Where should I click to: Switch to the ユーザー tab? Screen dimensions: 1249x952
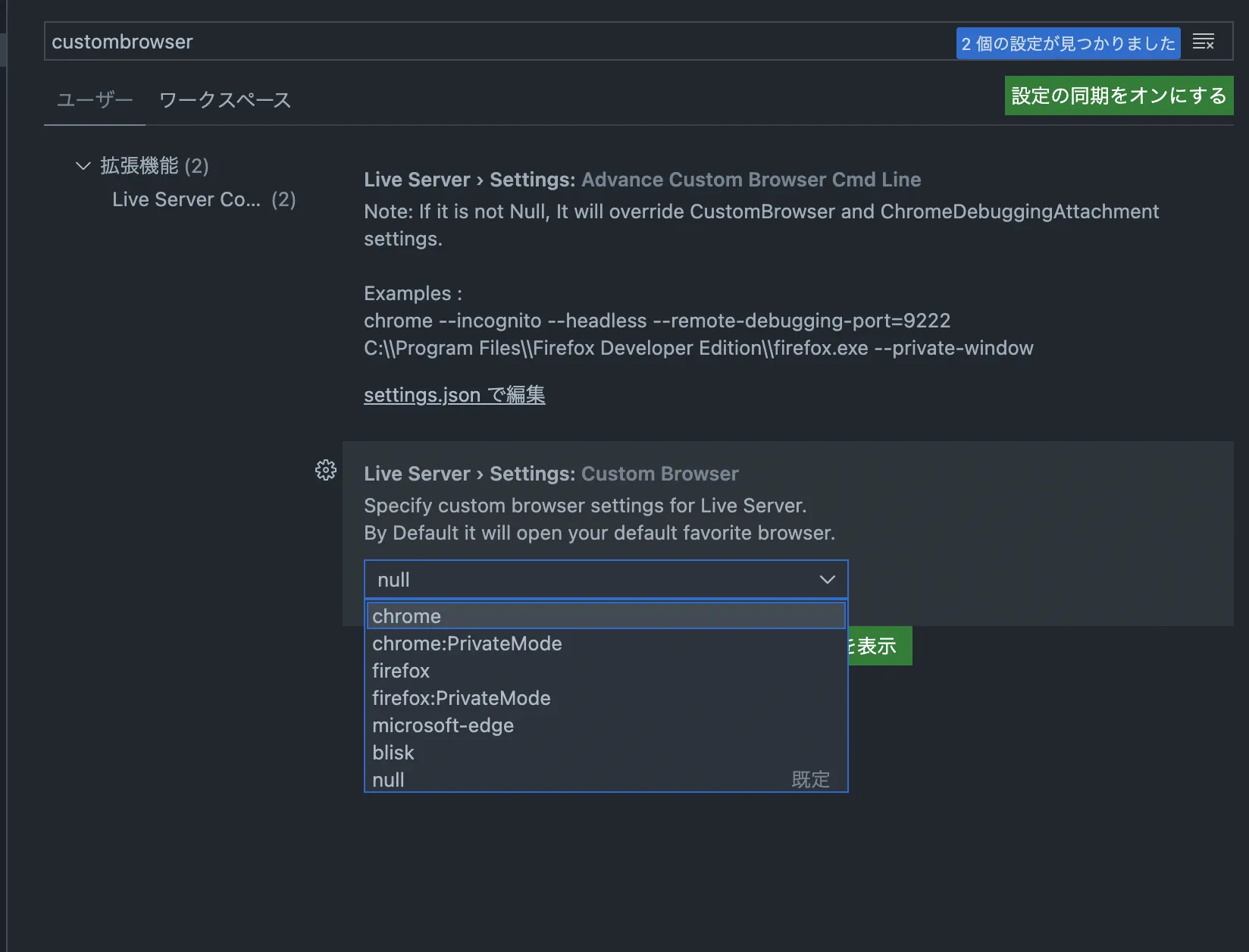coord(95,100)
